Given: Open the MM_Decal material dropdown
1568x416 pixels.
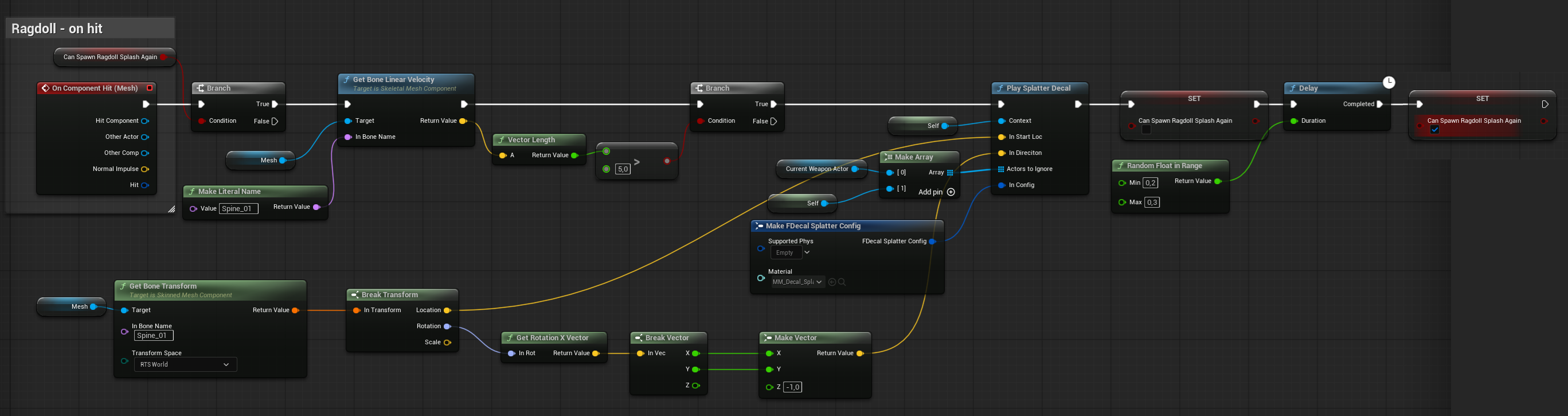Looking at the screenshot, I should (x=797, y=282).
